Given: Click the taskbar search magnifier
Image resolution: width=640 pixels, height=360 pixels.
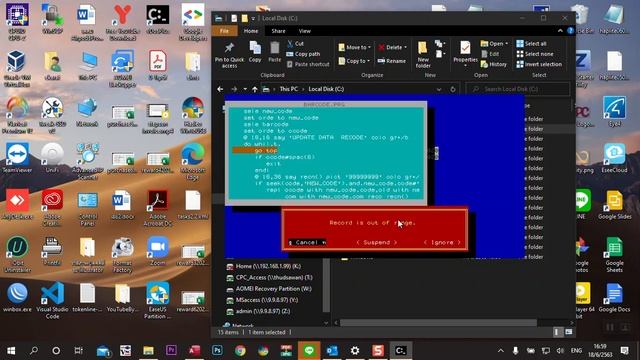Looking at the screenshot, I should click(x=33, y=350).
